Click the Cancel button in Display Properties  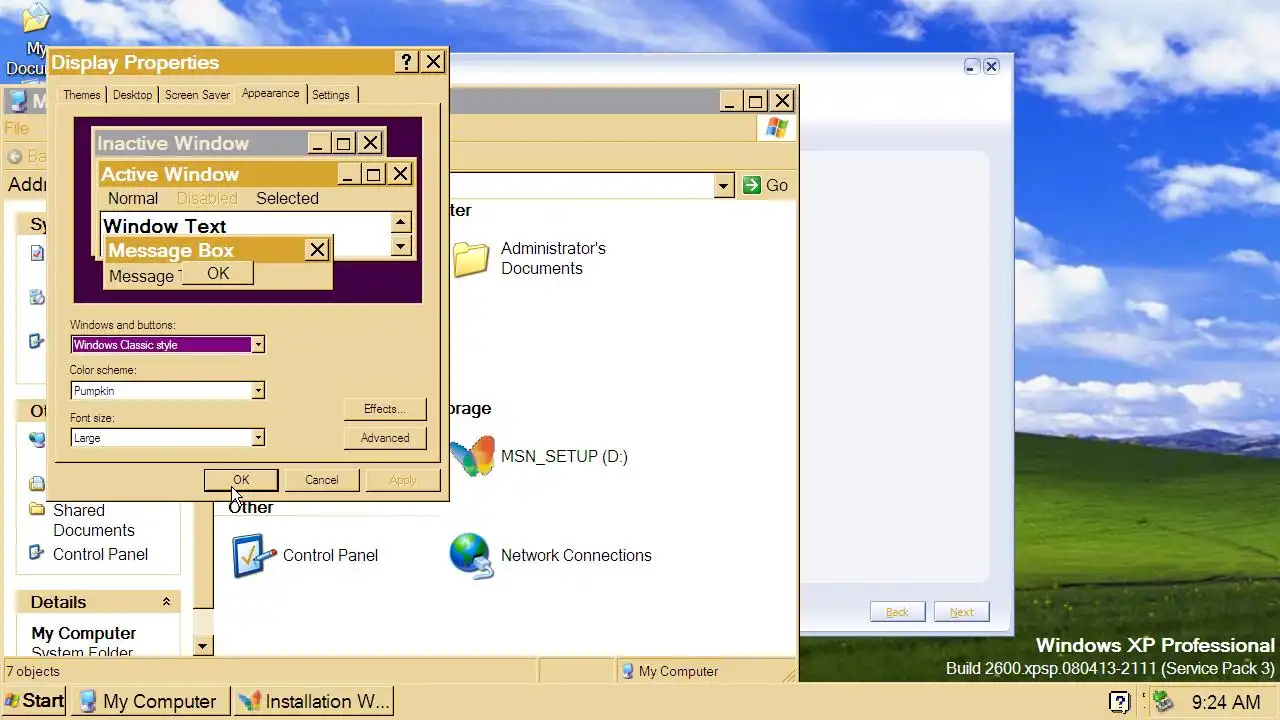(x=322, y=480)
